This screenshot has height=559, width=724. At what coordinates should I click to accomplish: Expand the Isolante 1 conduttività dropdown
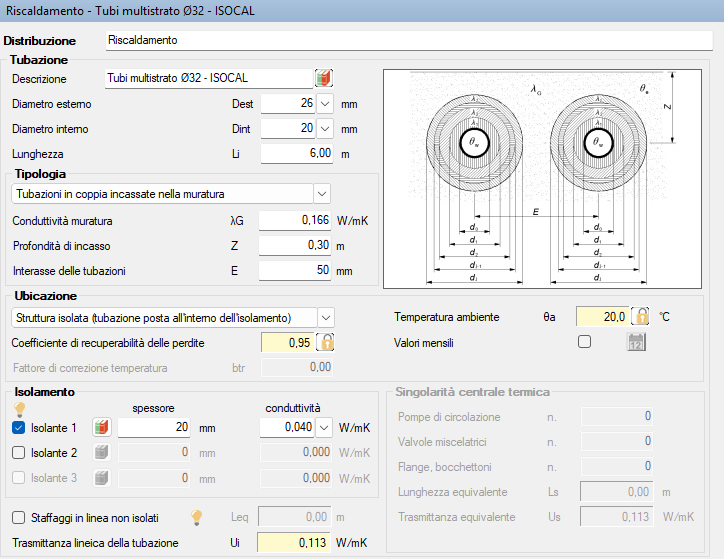click(x=325, y=428)
